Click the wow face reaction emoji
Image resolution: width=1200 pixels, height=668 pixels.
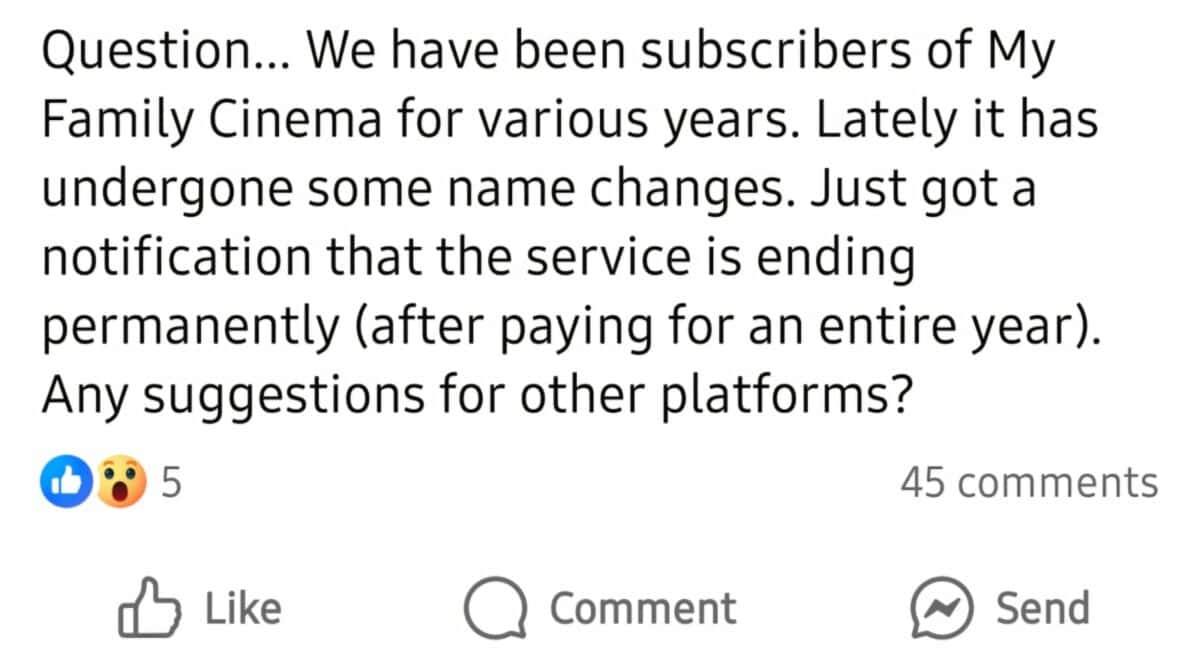click(120, 484)
